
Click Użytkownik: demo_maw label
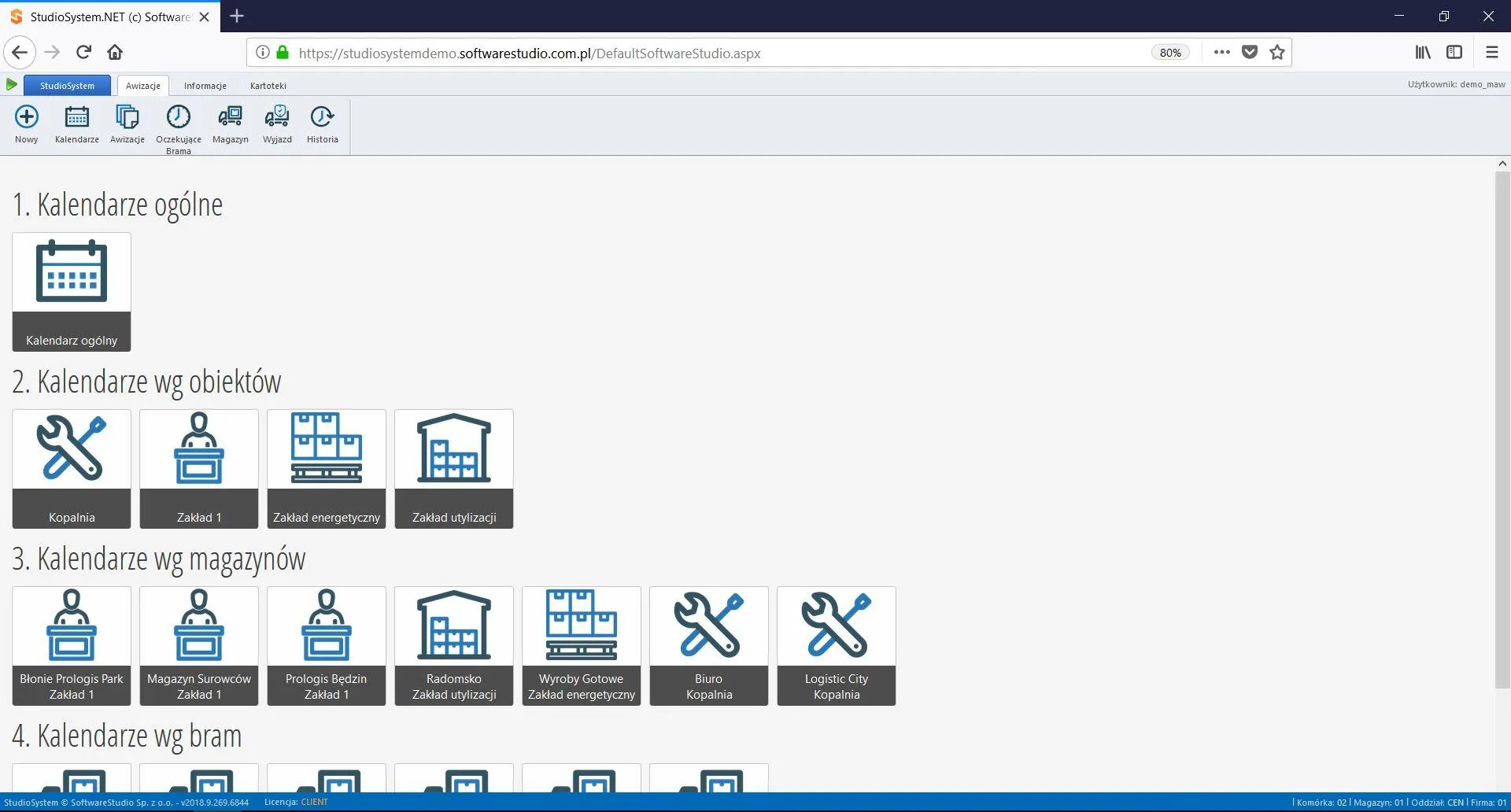coord(1456,84)
